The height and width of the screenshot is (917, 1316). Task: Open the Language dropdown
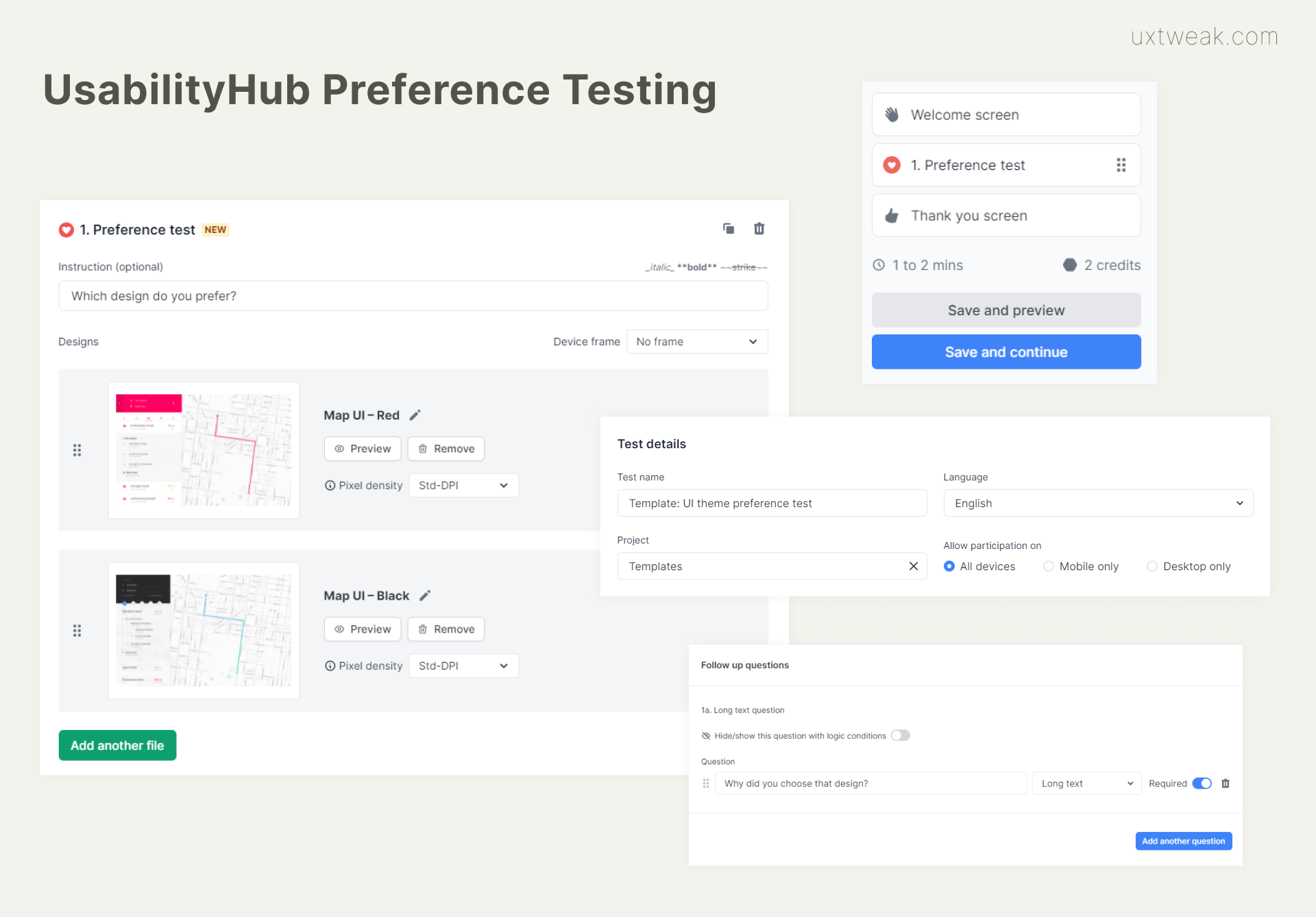click(x=1098, y=503)
